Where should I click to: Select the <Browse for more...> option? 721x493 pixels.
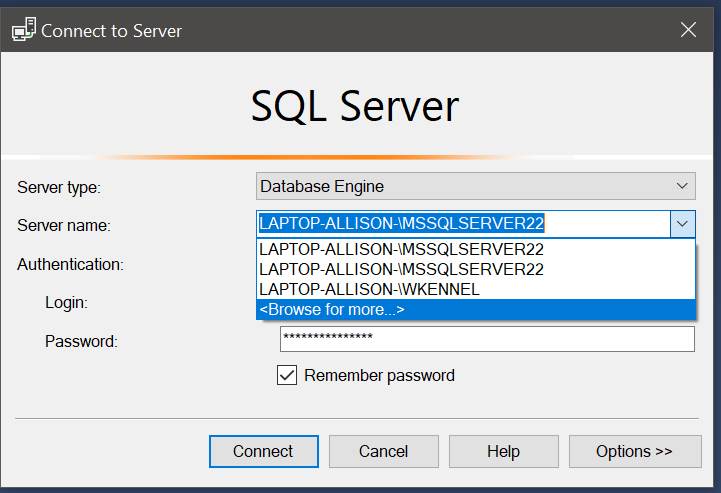click(332, 310)
